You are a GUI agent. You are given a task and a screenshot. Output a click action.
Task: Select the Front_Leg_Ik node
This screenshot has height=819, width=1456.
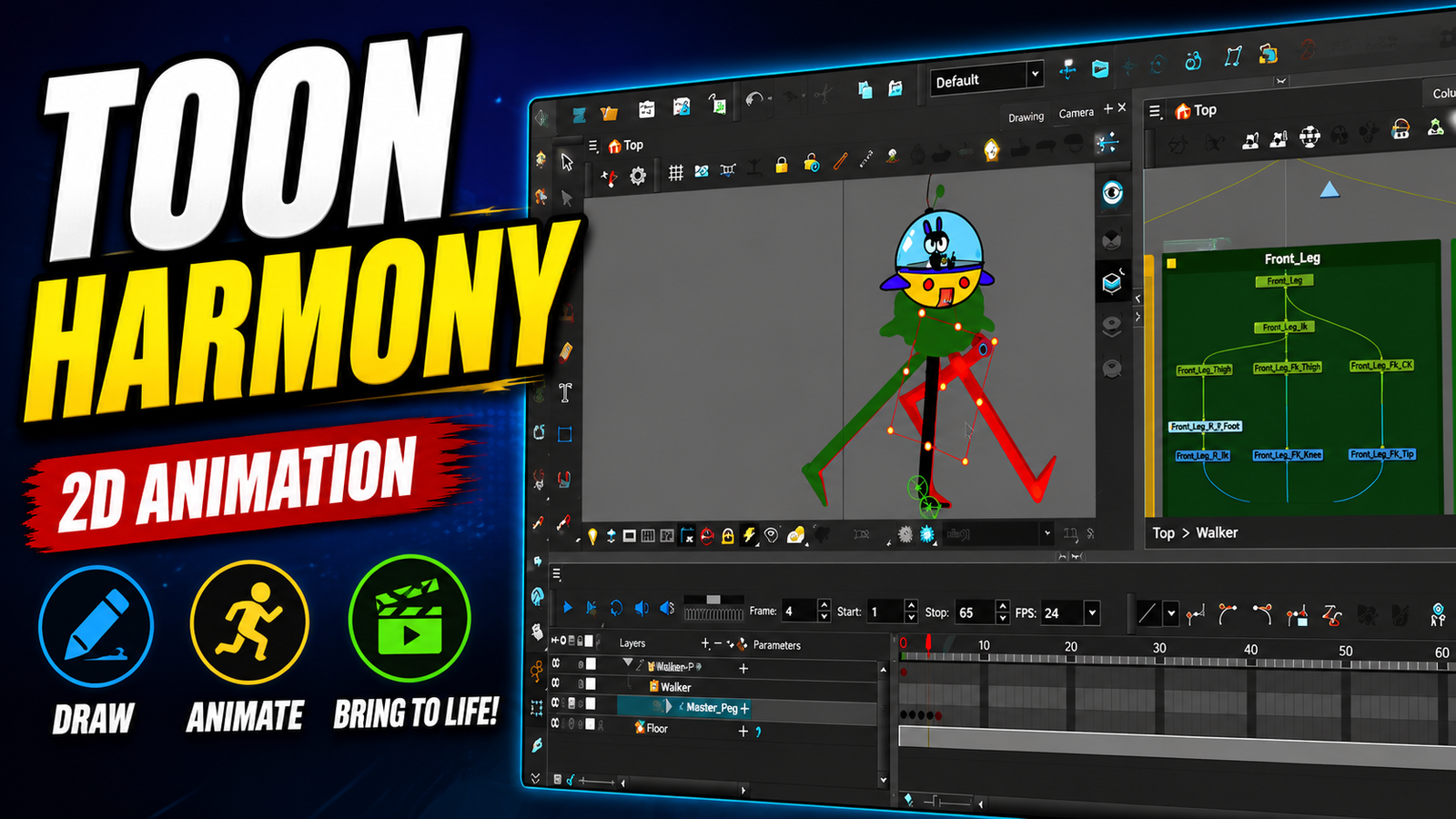pyautogui.click(x=1286, y=327)
